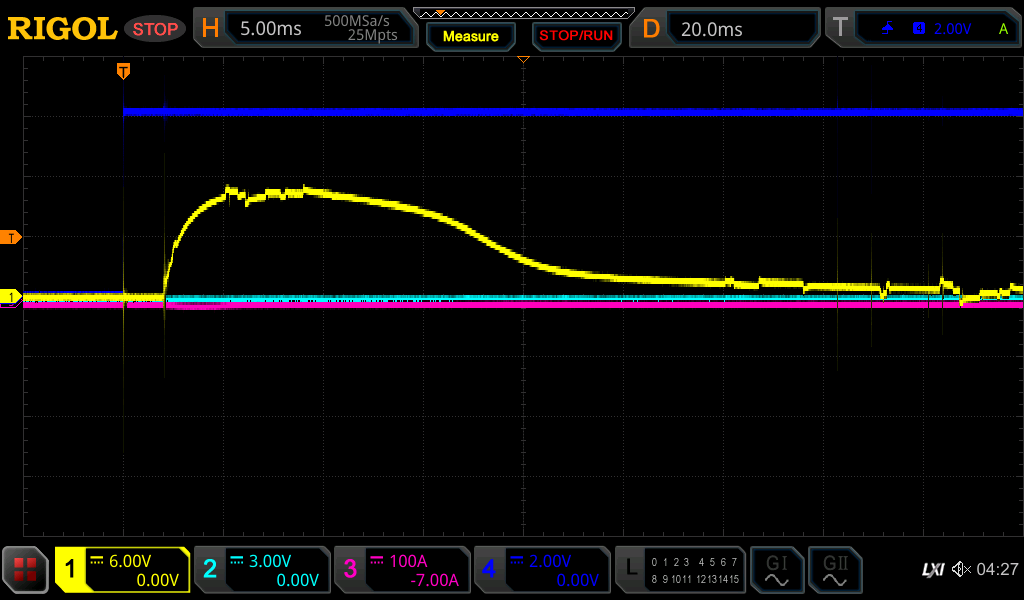This screenshot has width=1024, height=600.
Task: Click the RIGOL logo
Action: tap(62, 29)
